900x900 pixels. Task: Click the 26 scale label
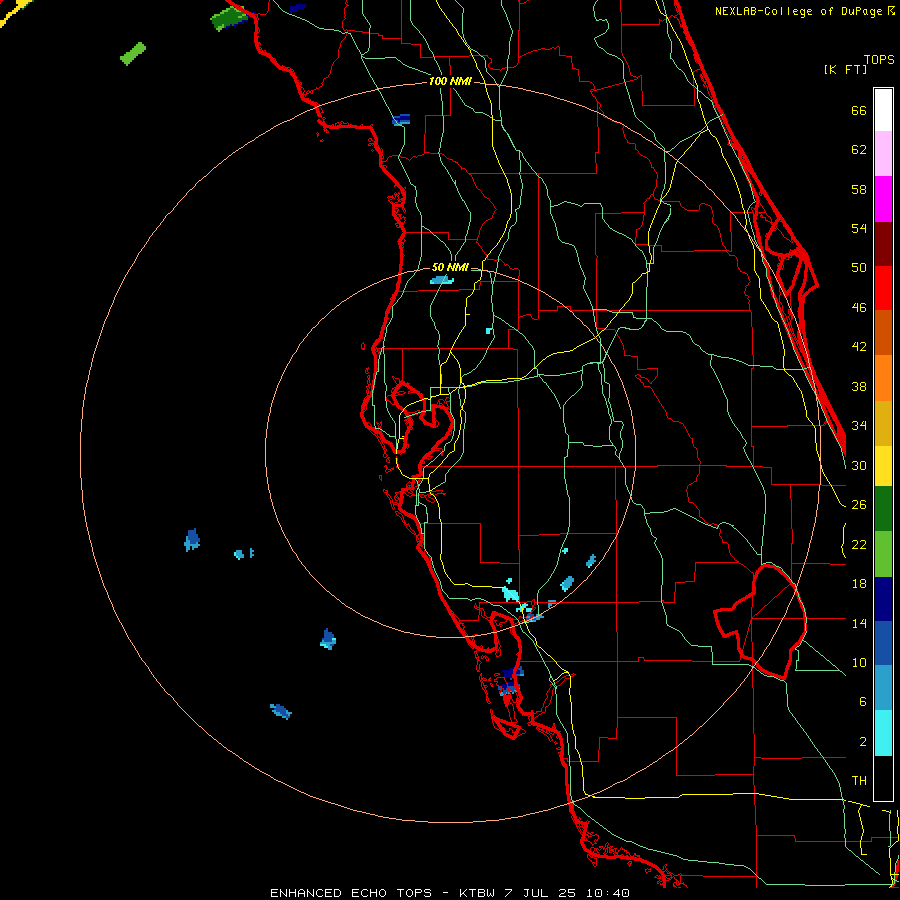(x=859, y=505)
